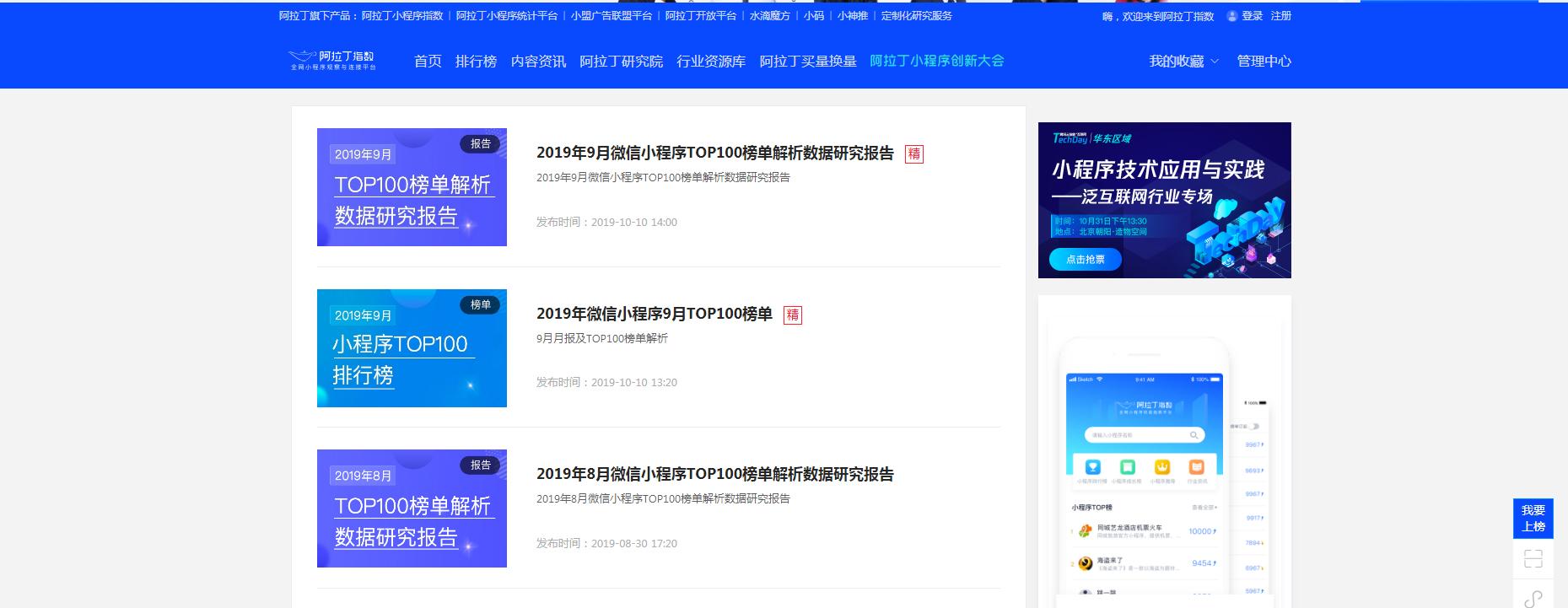Viewport: 1568px width, 608px height.
Task: Click the description 9月月报及TOP100榜单解析
Action: (x=602, y=339)
